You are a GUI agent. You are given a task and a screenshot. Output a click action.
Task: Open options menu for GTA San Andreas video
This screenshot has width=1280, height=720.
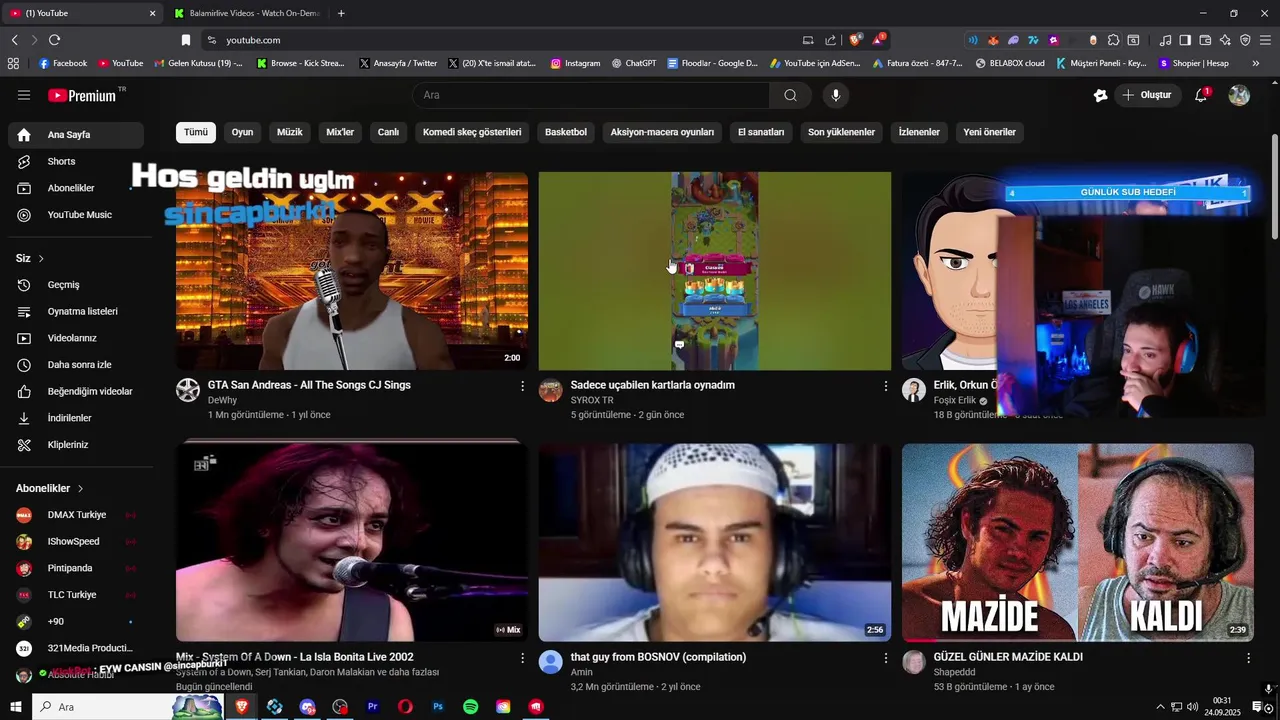[522, 386]
